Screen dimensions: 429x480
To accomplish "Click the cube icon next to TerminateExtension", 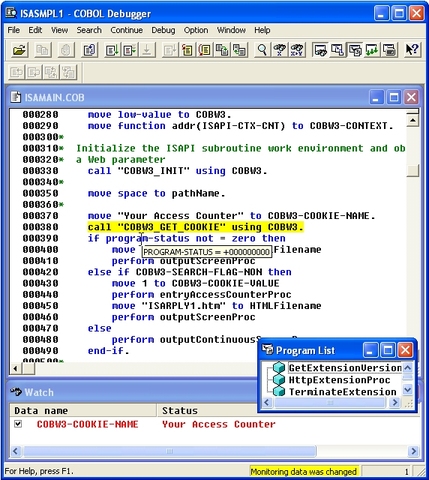I will coord(279,391).
